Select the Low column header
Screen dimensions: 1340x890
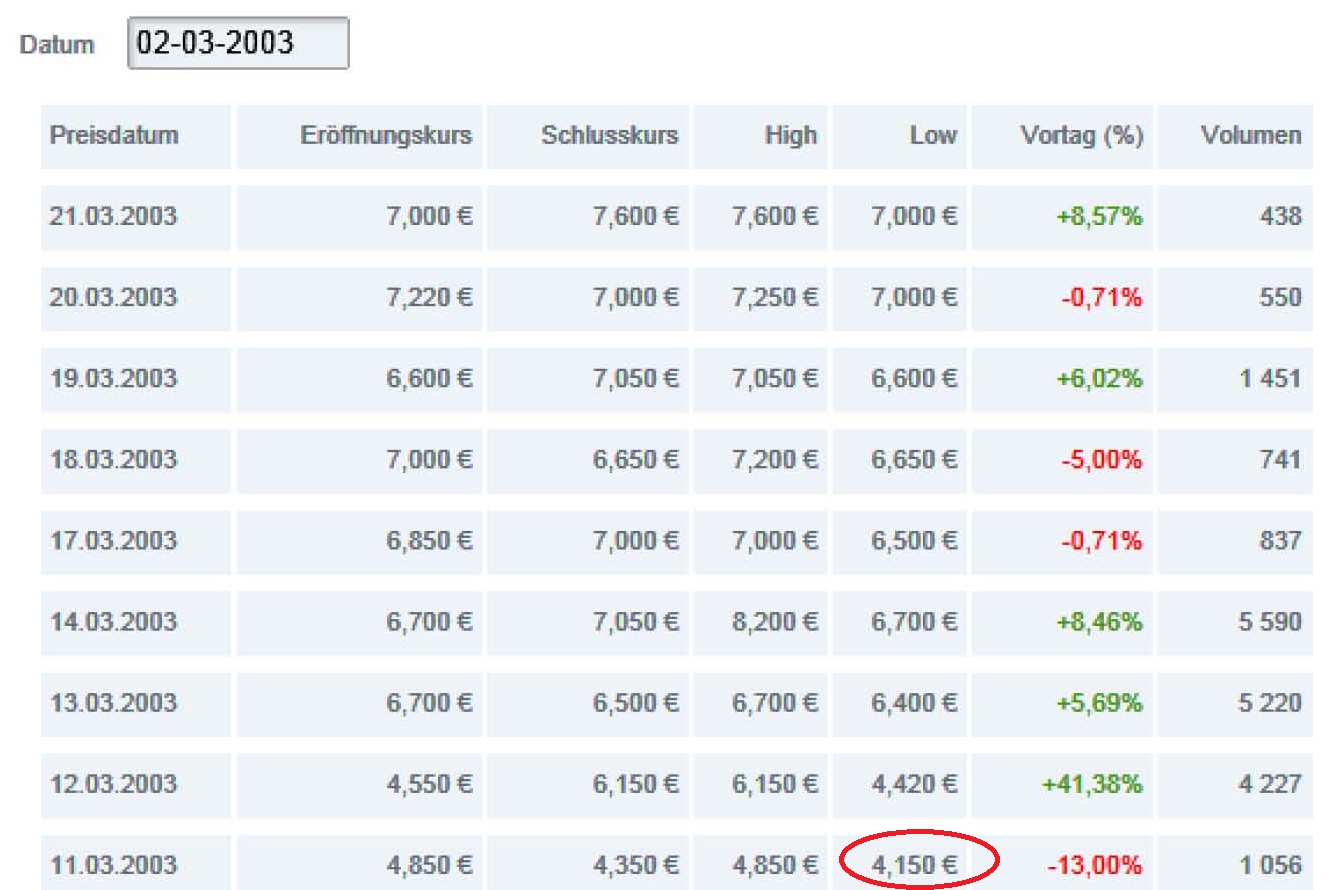[x=932, y=136]
